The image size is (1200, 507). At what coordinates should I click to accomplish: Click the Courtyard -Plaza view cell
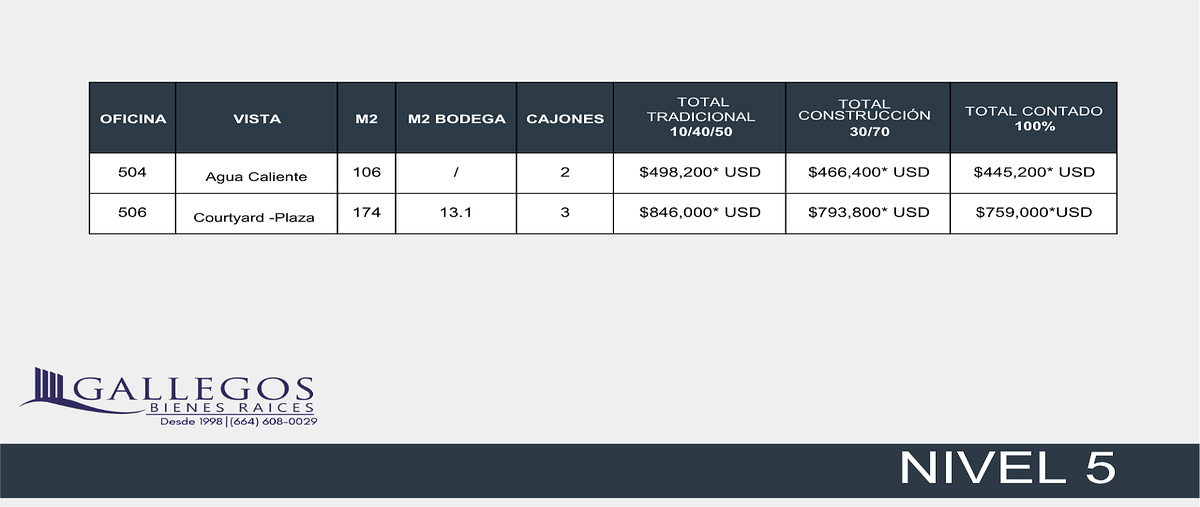[x=256, y=217]
